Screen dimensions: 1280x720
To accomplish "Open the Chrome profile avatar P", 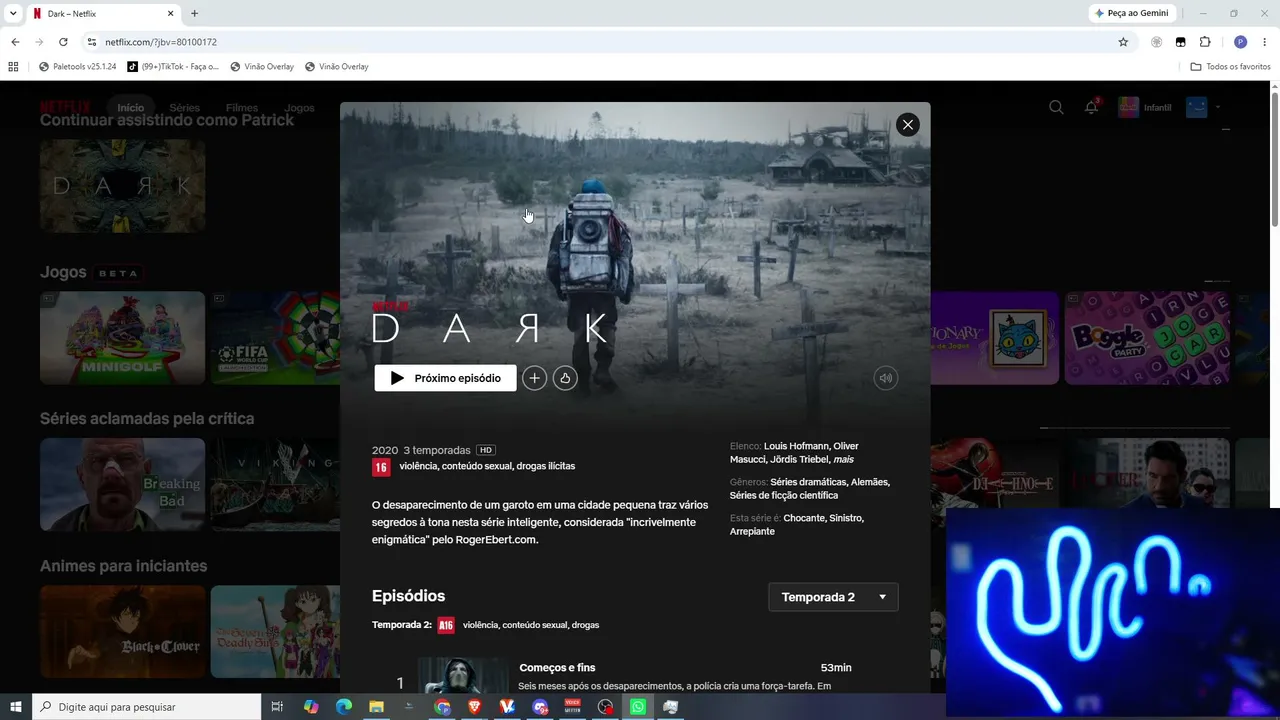I will [x=1240, y=42].
